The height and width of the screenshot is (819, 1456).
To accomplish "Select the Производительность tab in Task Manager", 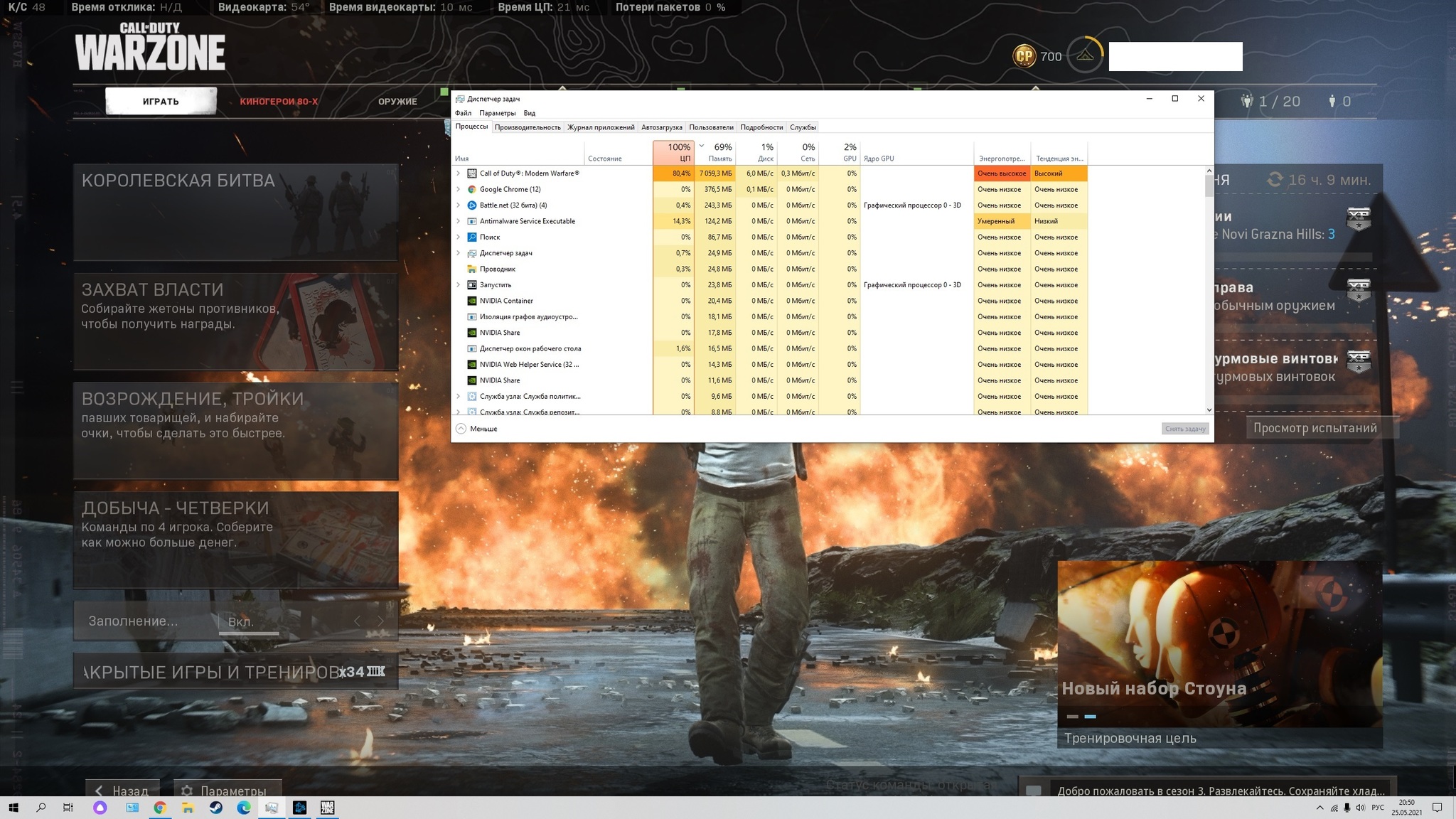I will pos(527,127).
